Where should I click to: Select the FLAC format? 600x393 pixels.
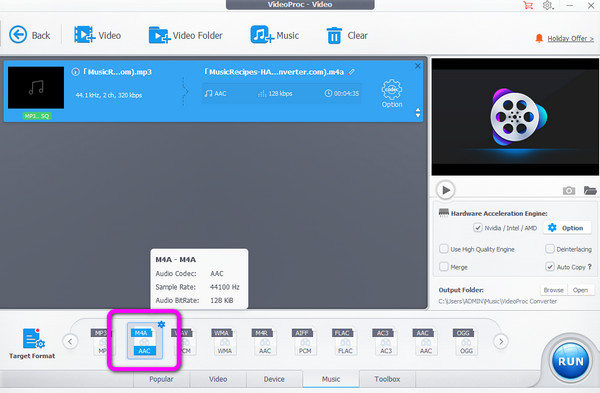point(345,342)
